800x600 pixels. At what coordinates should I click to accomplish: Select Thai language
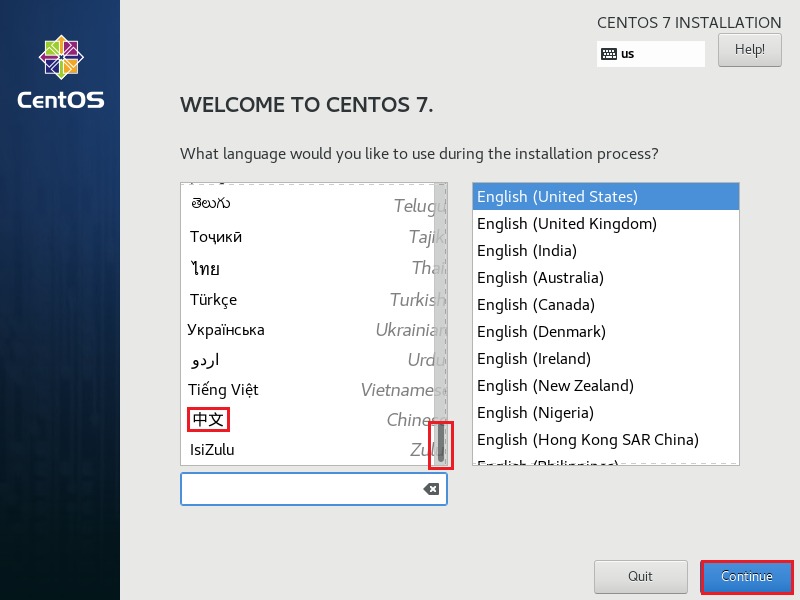(313, 268)
